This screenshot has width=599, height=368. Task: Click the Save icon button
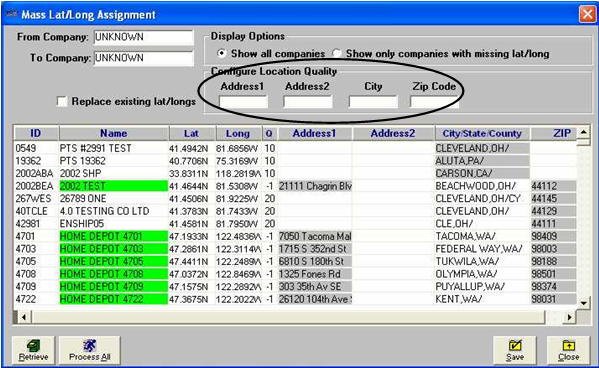515,350
